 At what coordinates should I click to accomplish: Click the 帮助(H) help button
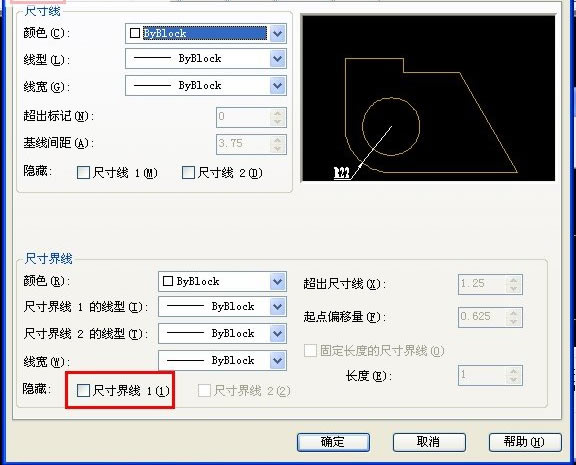525,442
